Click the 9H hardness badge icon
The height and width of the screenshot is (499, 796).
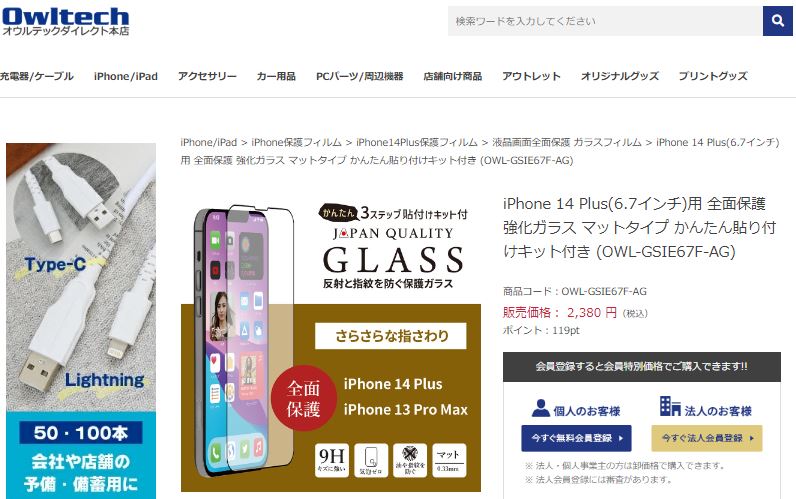[331, 460]
